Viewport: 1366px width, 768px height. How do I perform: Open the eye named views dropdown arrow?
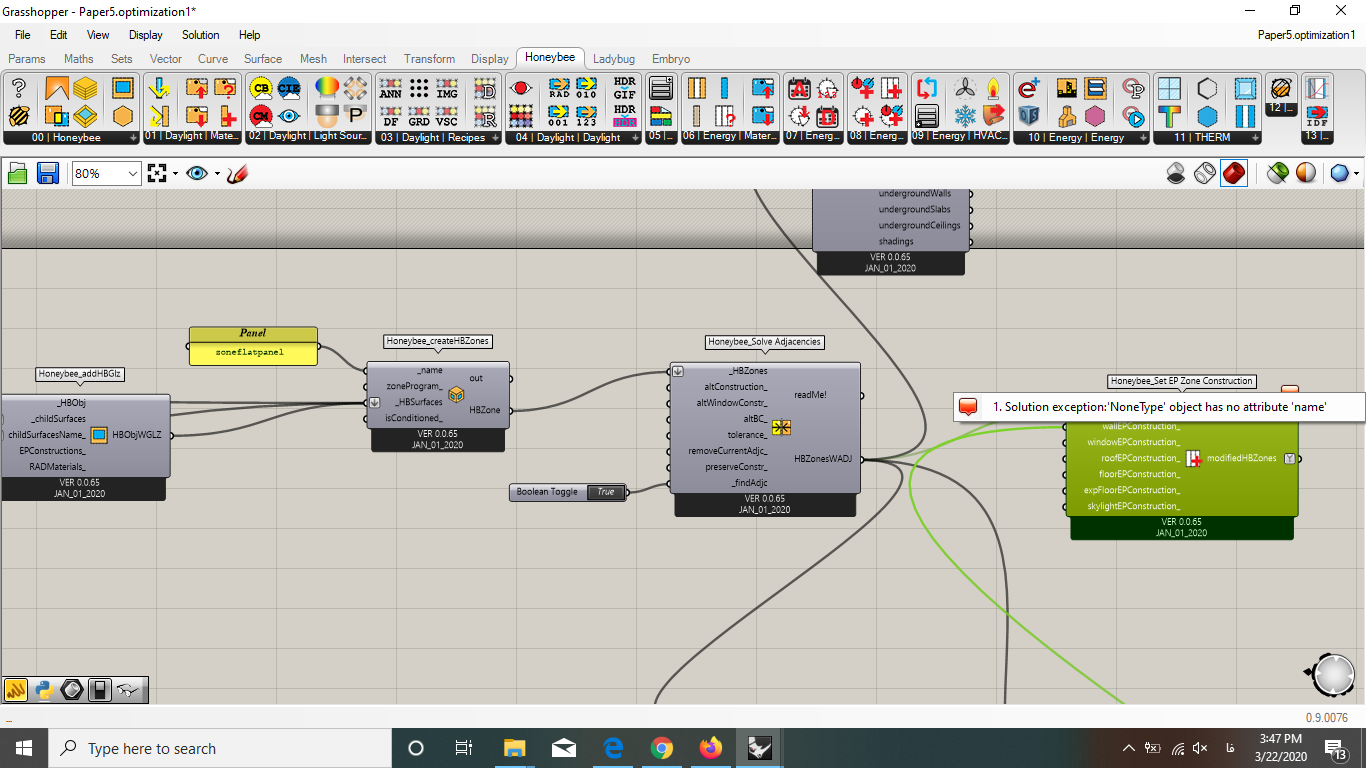point(217,174)
